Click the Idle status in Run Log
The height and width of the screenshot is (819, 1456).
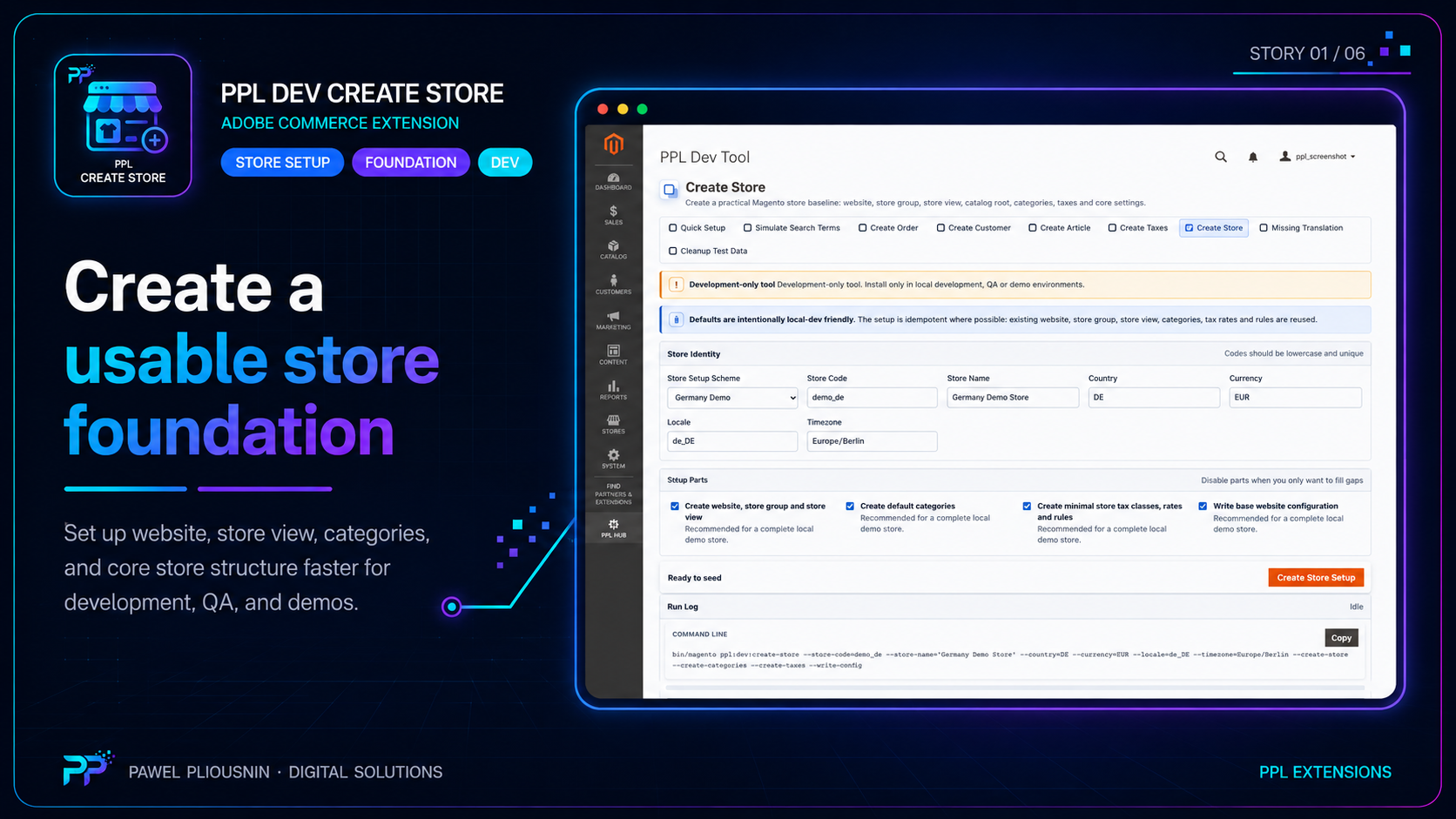[1356, 607]
